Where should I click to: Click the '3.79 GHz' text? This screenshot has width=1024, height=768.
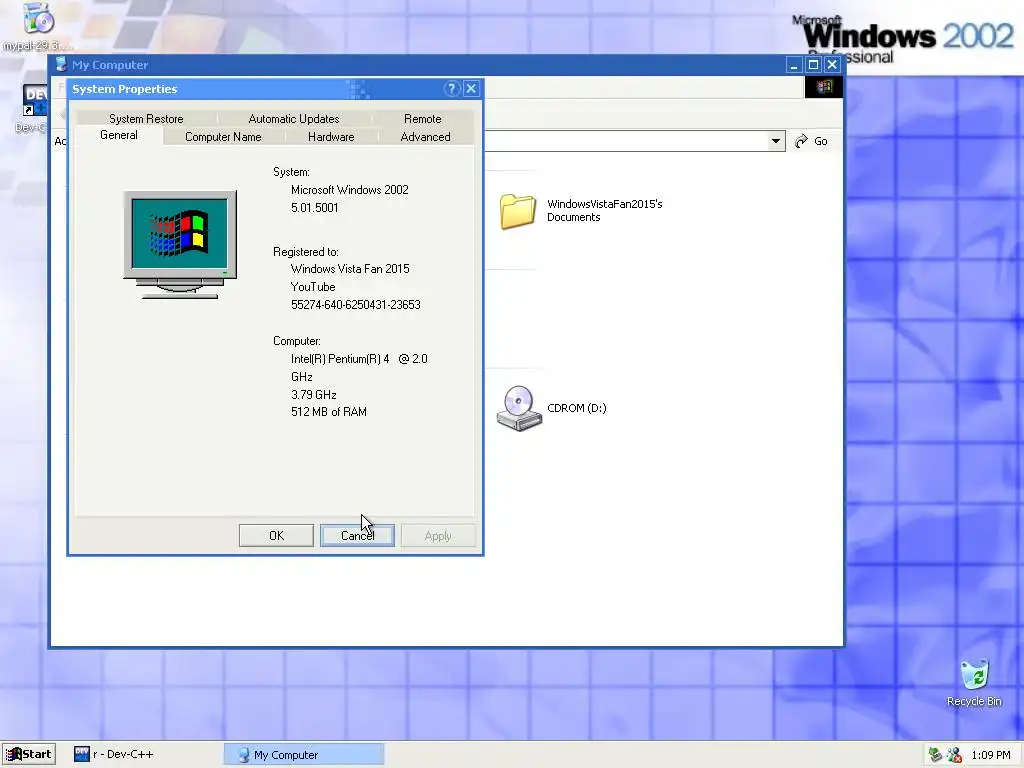click(x=314, y=394)
